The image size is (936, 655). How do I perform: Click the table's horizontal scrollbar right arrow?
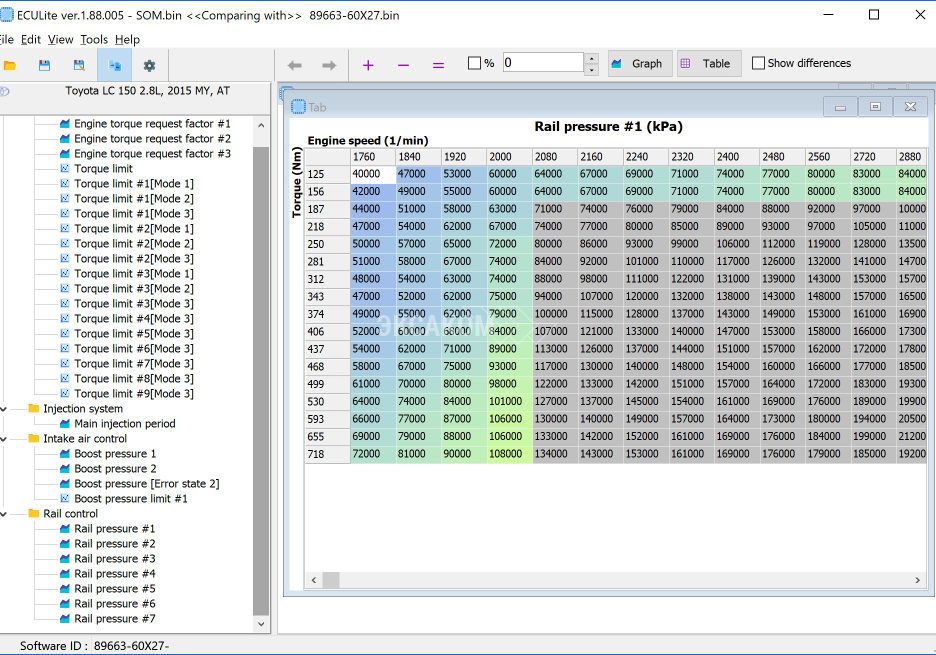coord(917,580)
